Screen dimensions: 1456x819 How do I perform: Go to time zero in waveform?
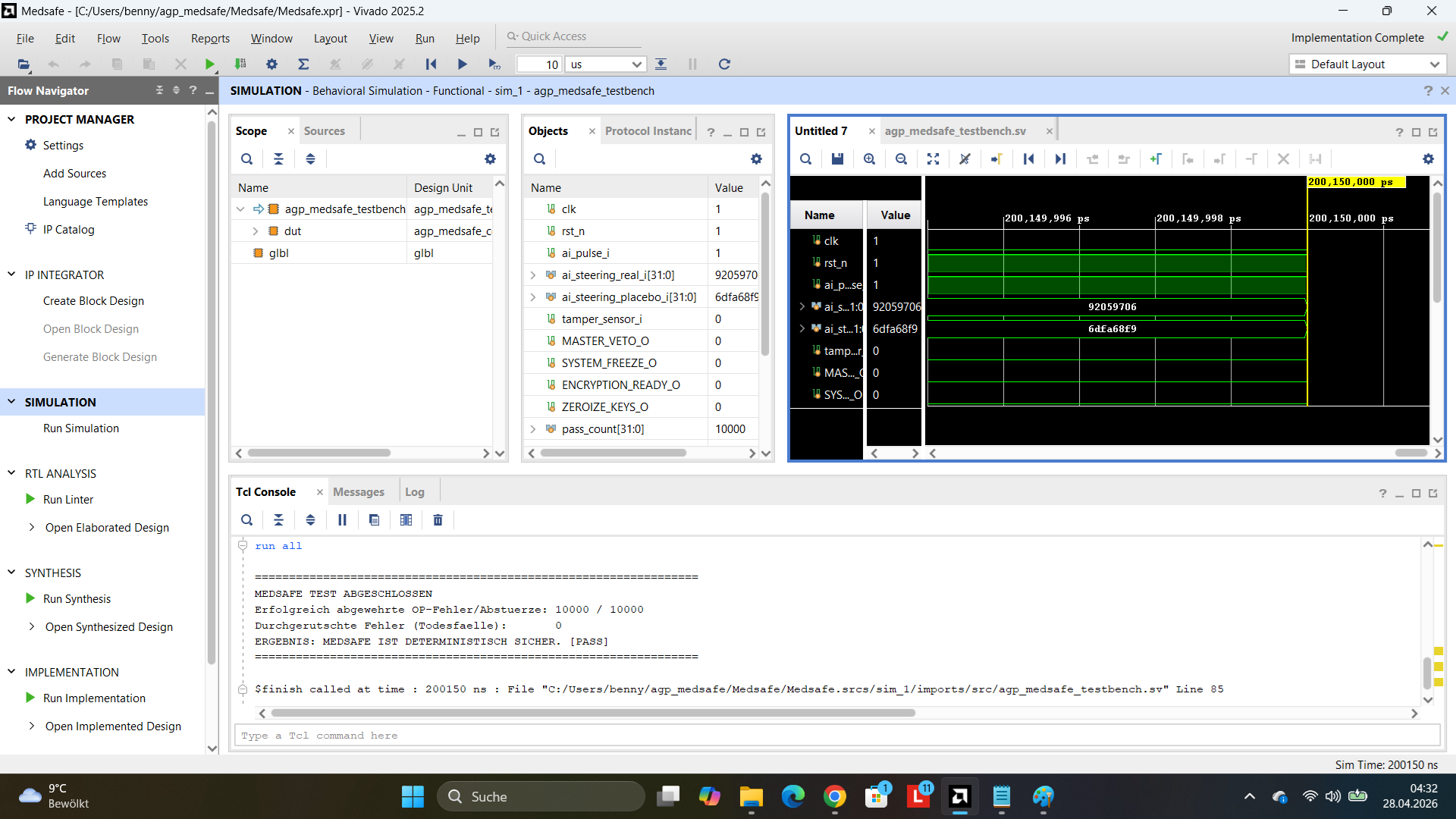point(1028,159)
